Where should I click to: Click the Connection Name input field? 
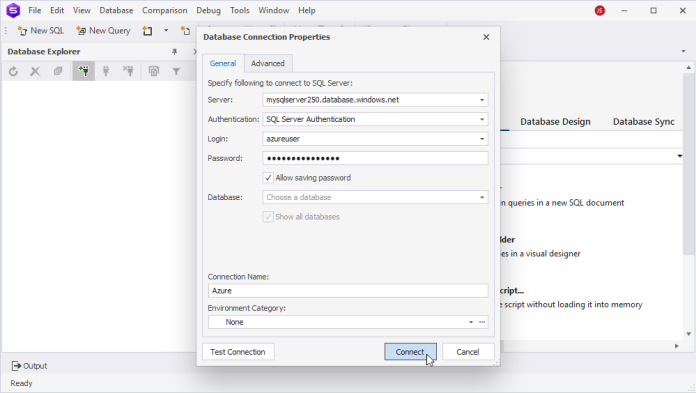[x=348, y=291]
